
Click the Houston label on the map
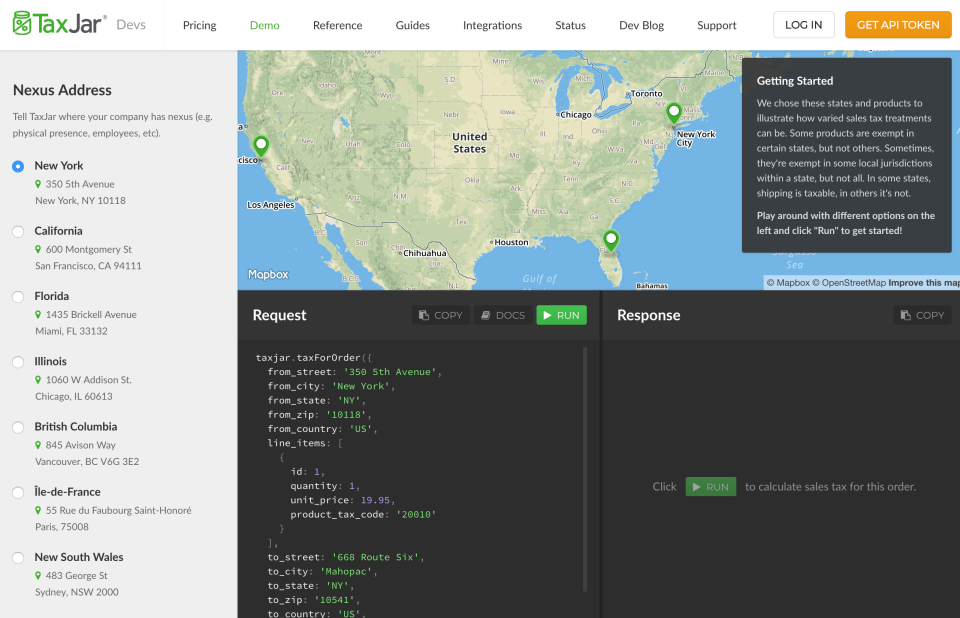[511, 242]
